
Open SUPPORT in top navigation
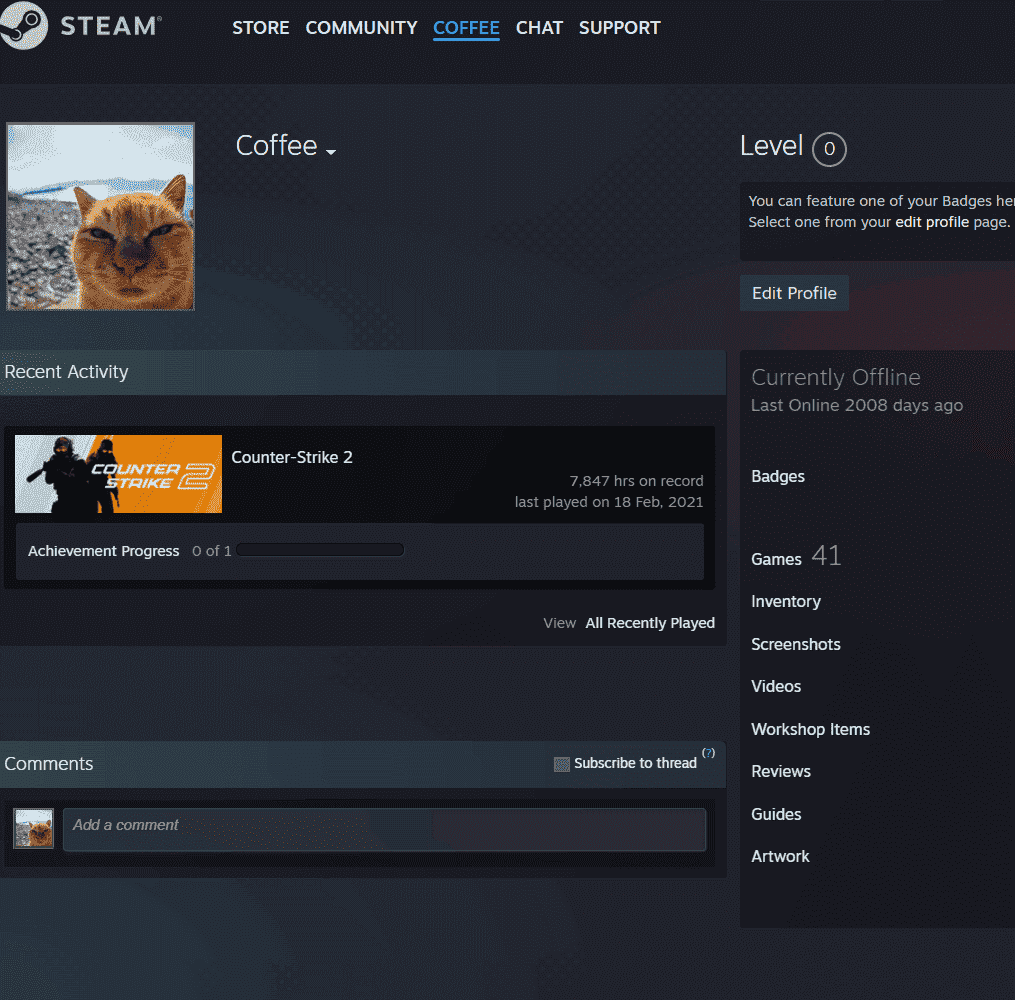[619, 28]
